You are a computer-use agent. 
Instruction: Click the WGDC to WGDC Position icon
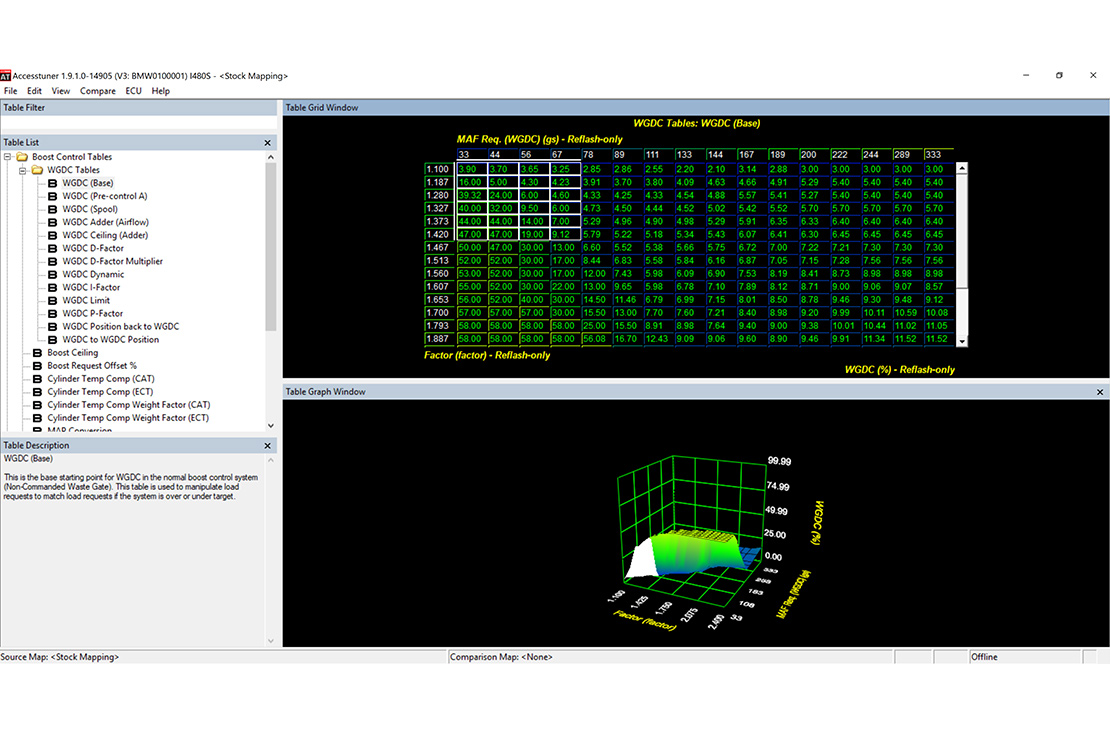click(x=52, y=340)
